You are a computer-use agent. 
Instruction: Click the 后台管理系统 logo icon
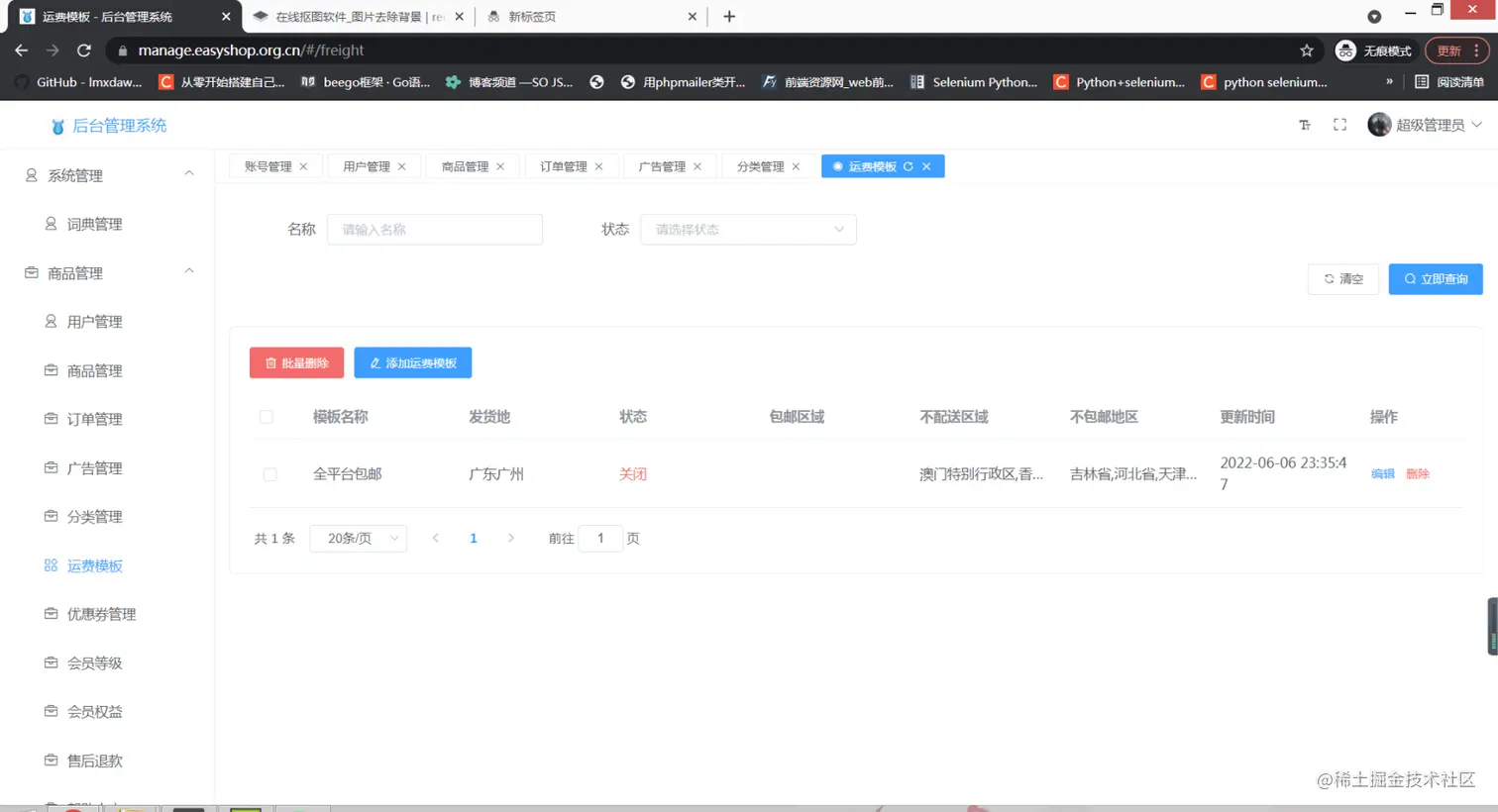coord(57,126)
